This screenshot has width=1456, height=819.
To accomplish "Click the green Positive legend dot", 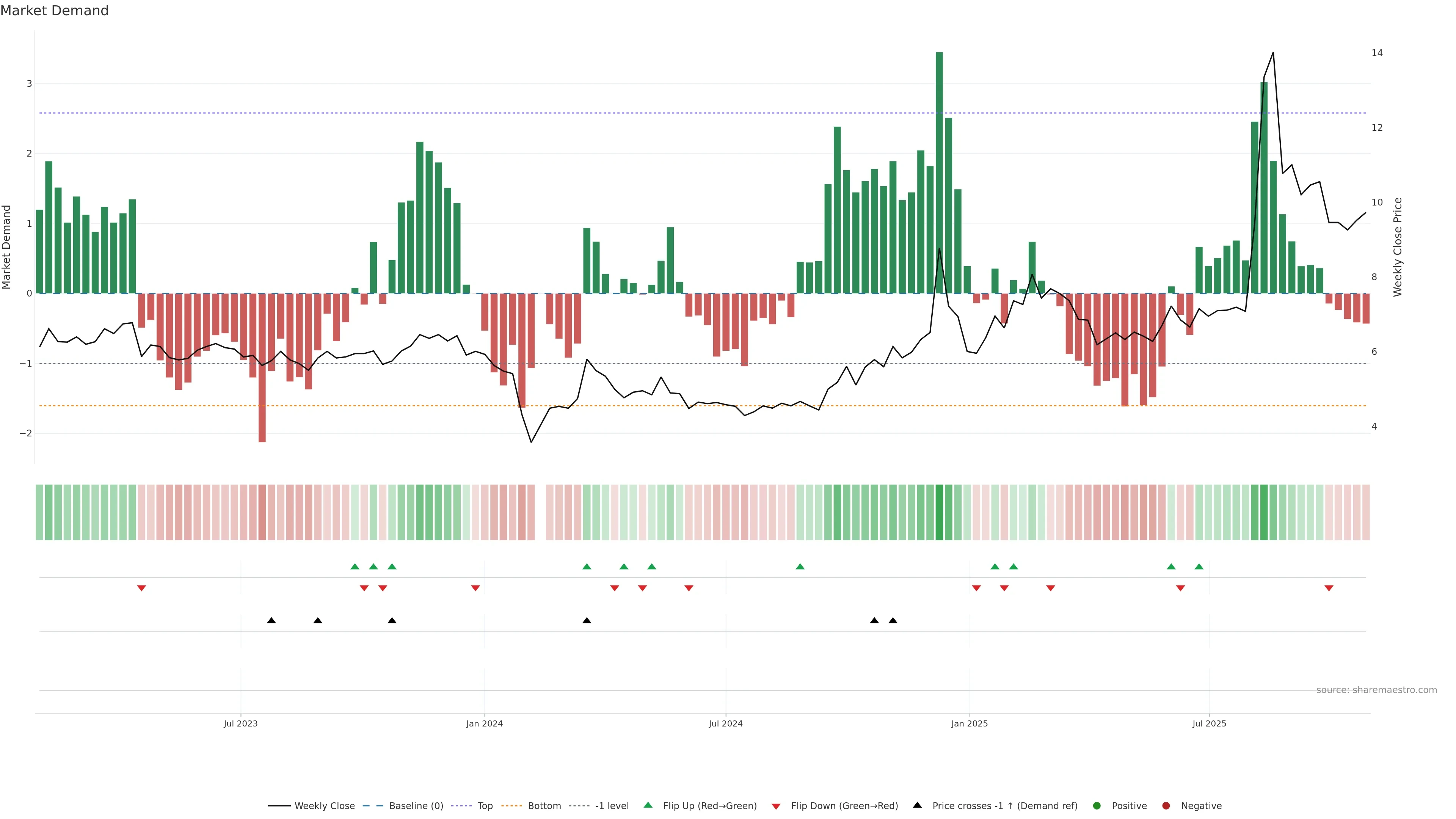I will tap(1097, 806).
